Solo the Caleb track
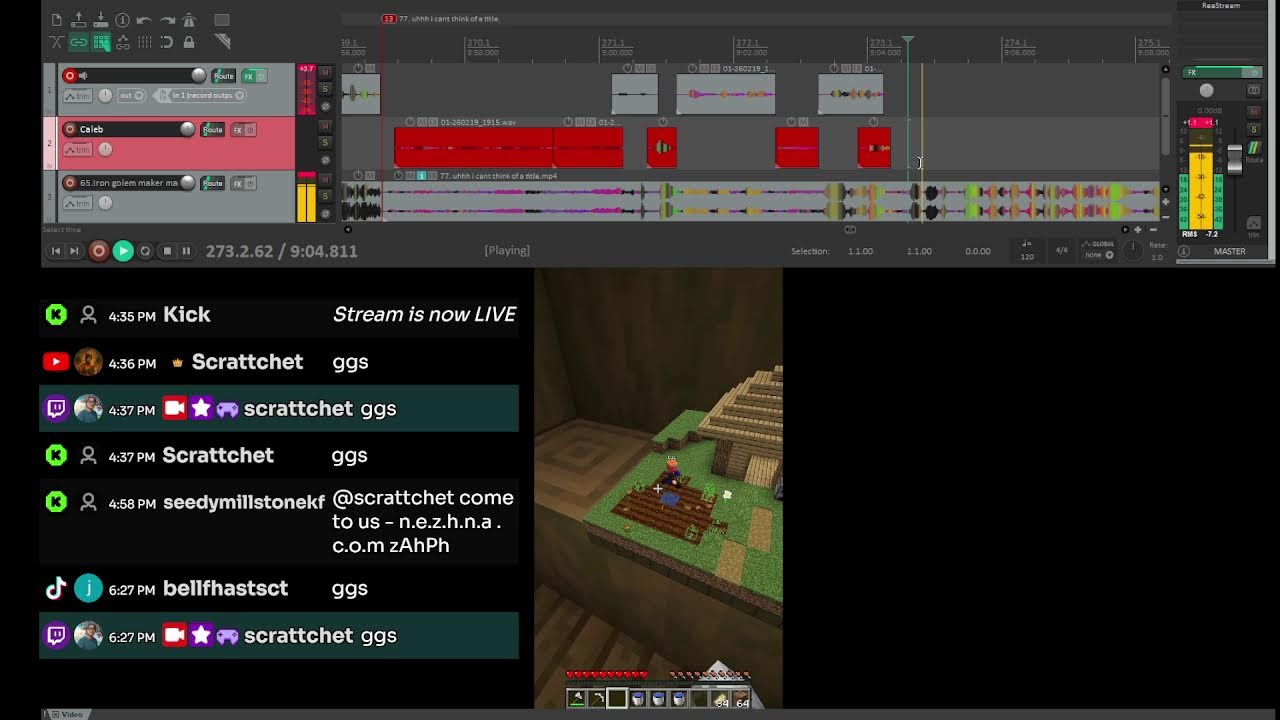Screen dimensions: 1280x720 point(325,143)
